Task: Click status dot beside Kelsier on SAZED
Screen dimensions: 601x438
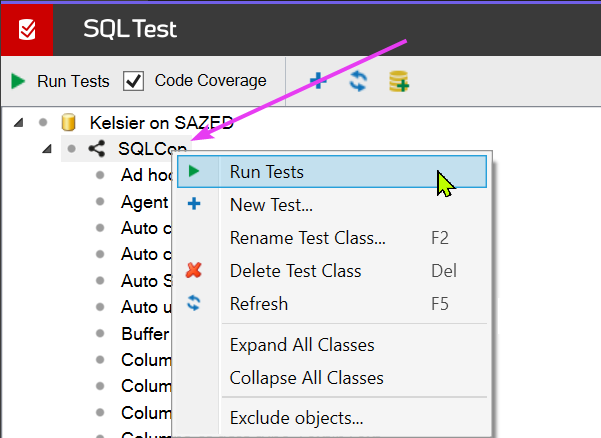Action: tap(43, 123)
